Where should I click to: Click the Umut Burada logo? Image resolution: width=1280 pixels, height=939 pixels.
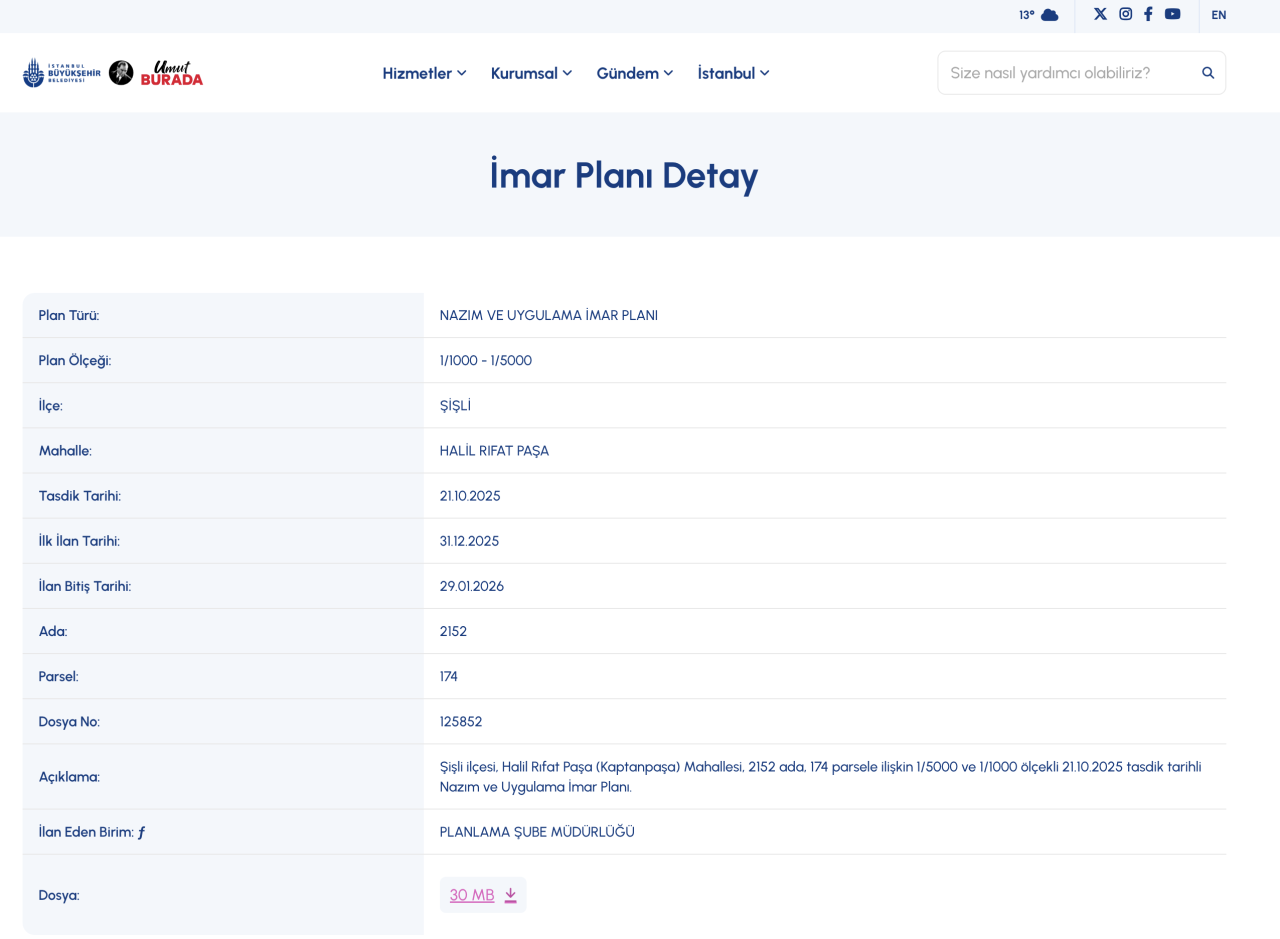click(172, 73)
